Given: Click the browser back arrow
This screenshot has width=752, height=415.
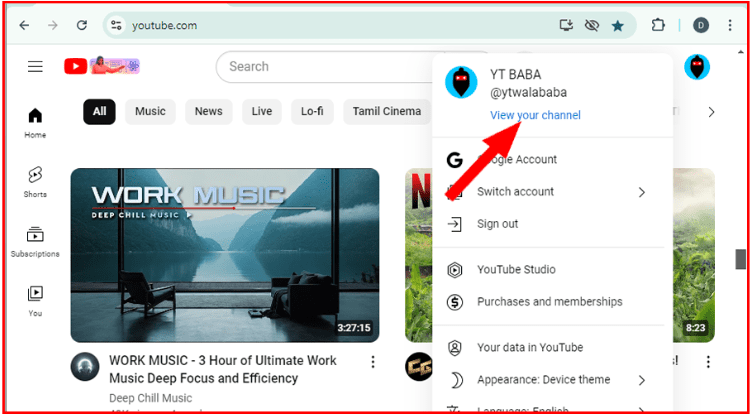Looking at the screenshot, I should (x=24, y=25).
